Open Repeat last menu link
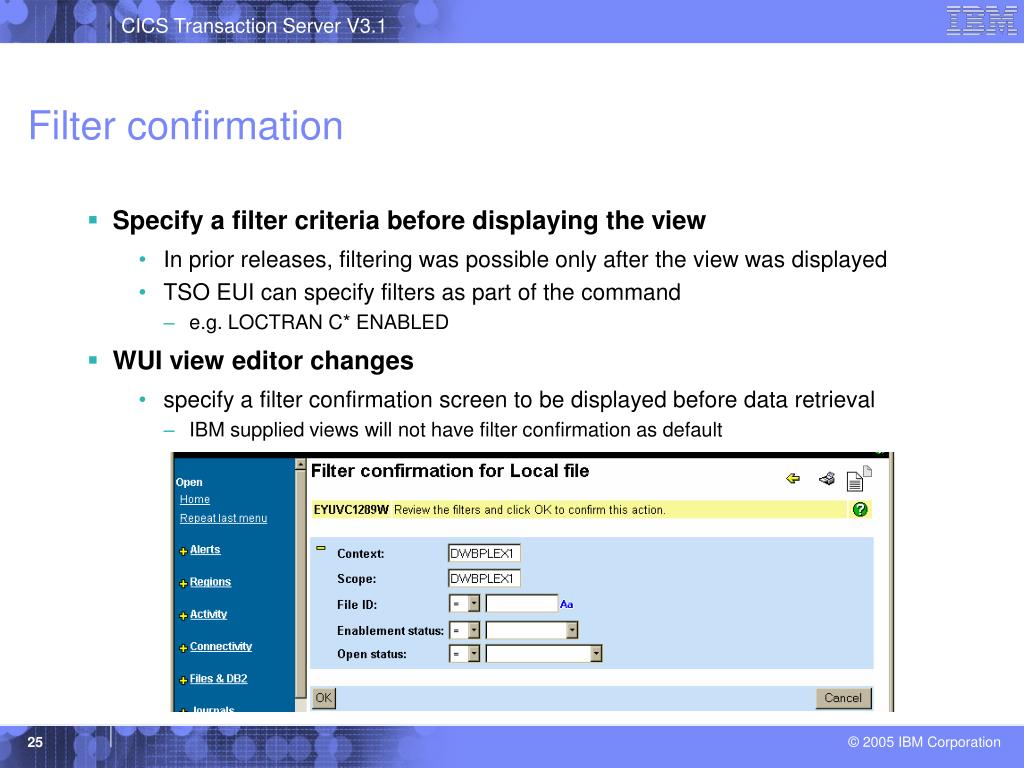1024x768 pixels. 223,518
